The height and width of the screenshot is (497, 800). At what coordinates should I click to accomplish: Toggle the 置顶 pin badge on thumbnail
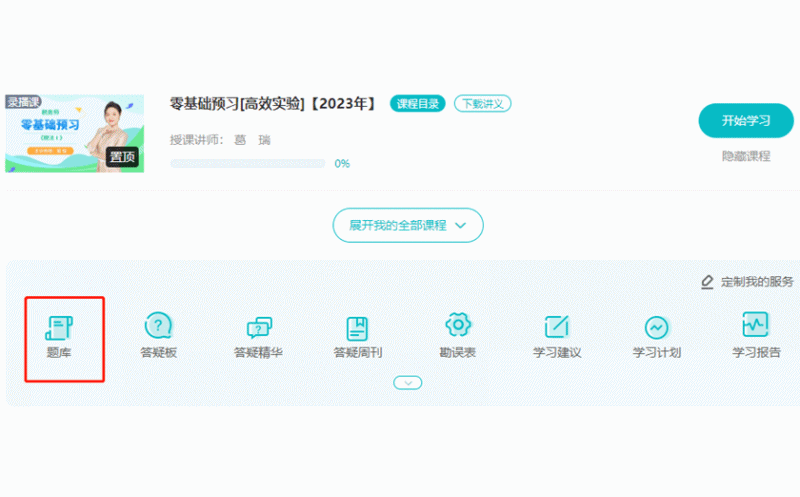coord(123,157)
